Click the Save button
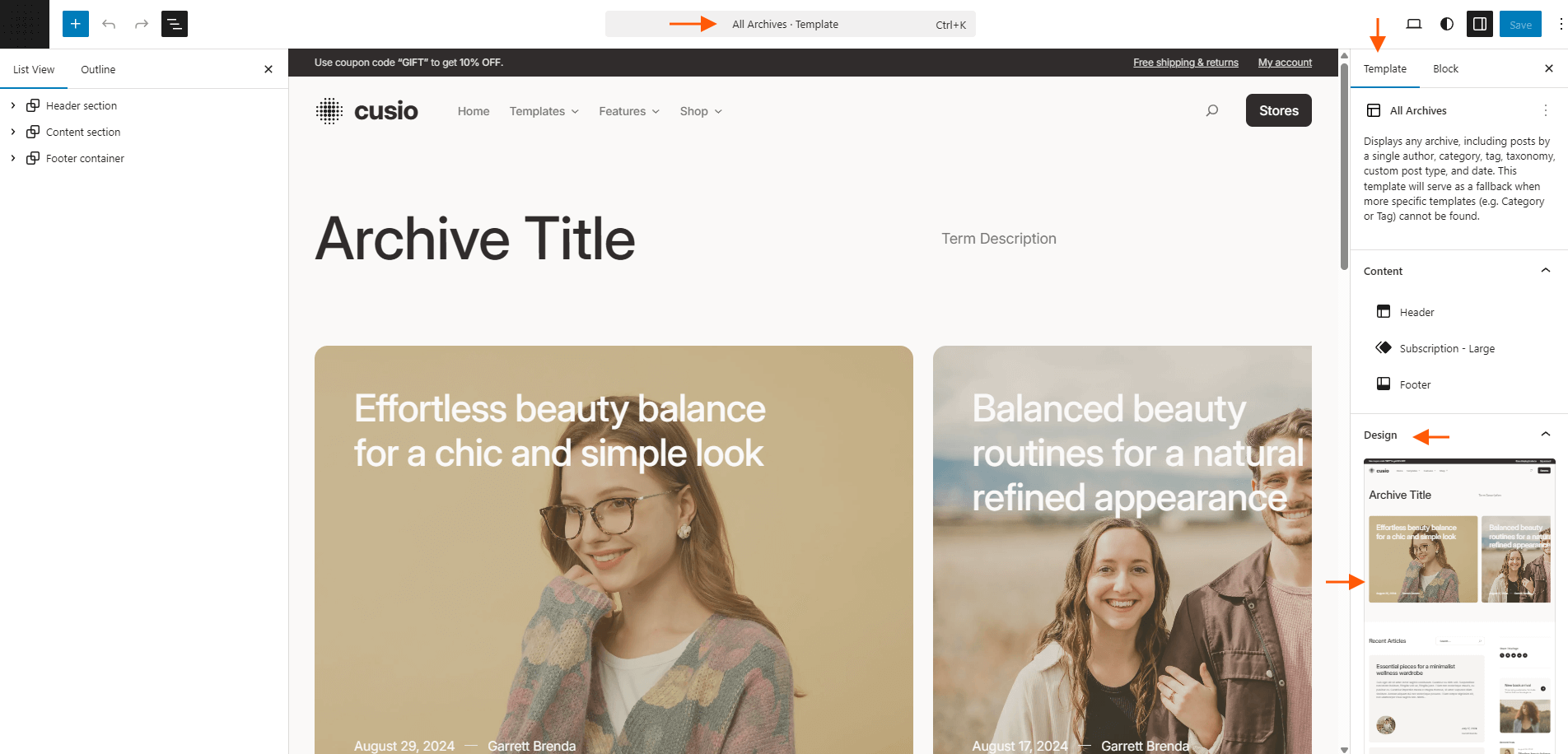1568x754 pixels. click(1520, 24)
